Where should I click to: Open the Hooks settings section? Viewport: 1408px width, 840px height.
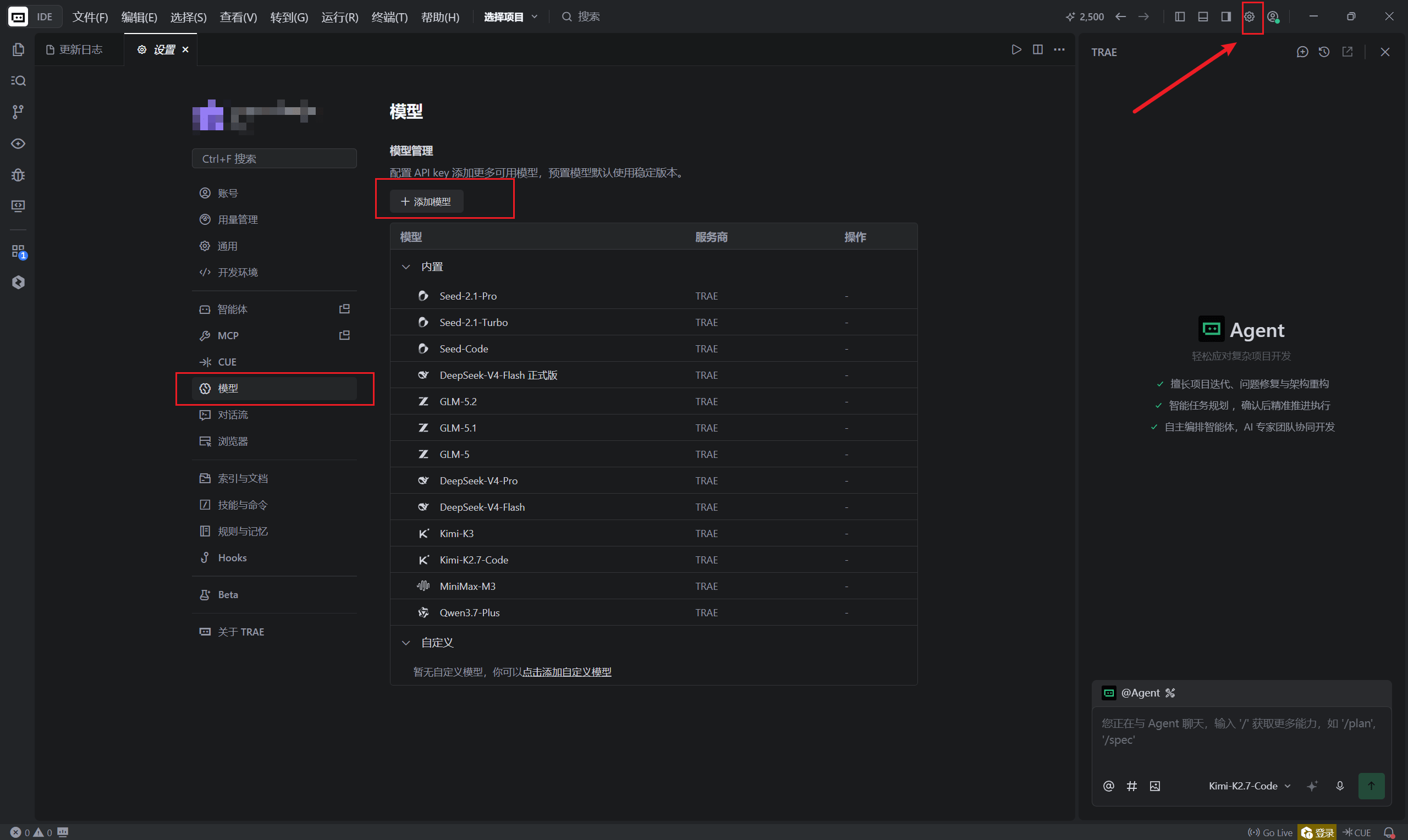(274, 557)
